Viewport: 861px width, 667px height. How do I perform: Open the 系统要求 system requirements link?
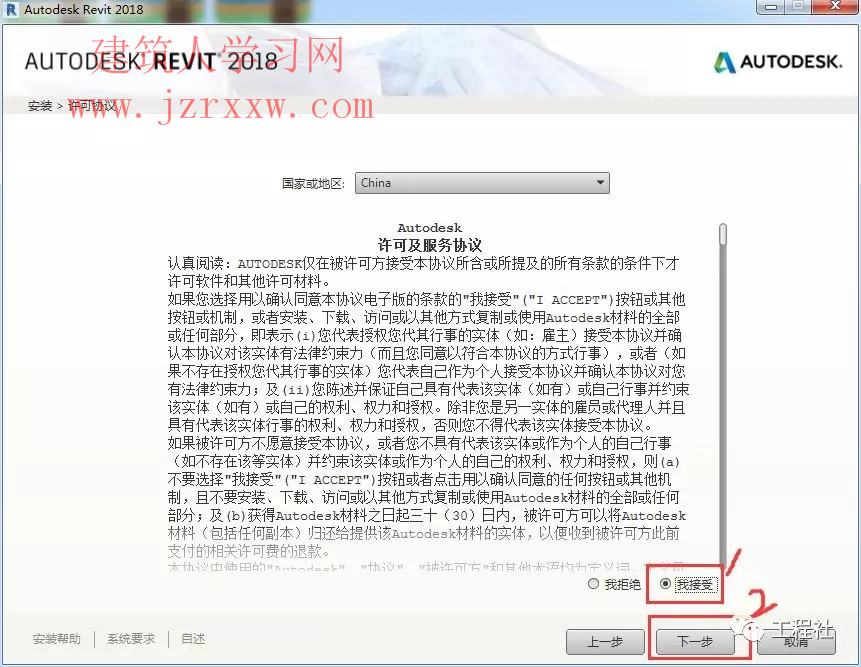click(131, 638)
